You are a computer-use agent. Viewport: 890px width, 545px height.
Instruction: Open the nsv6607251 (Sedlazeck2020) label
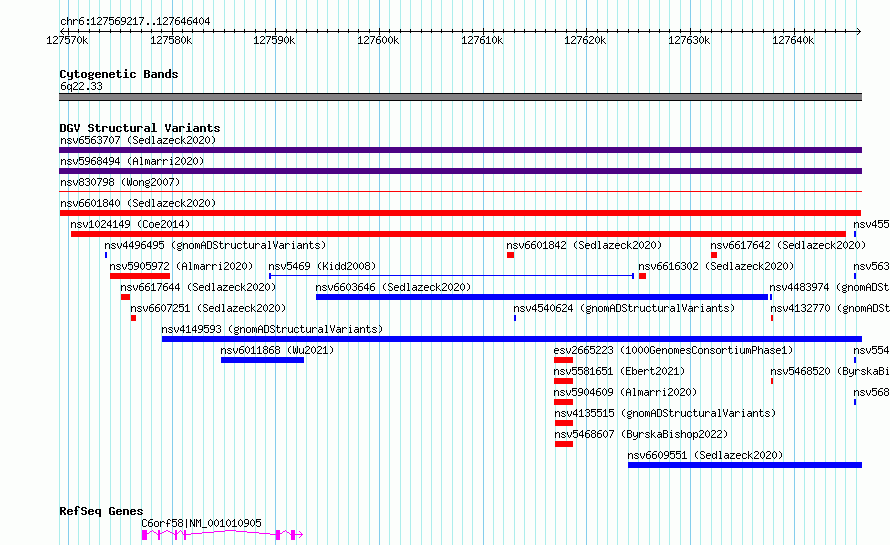click(x=208, y=308)
